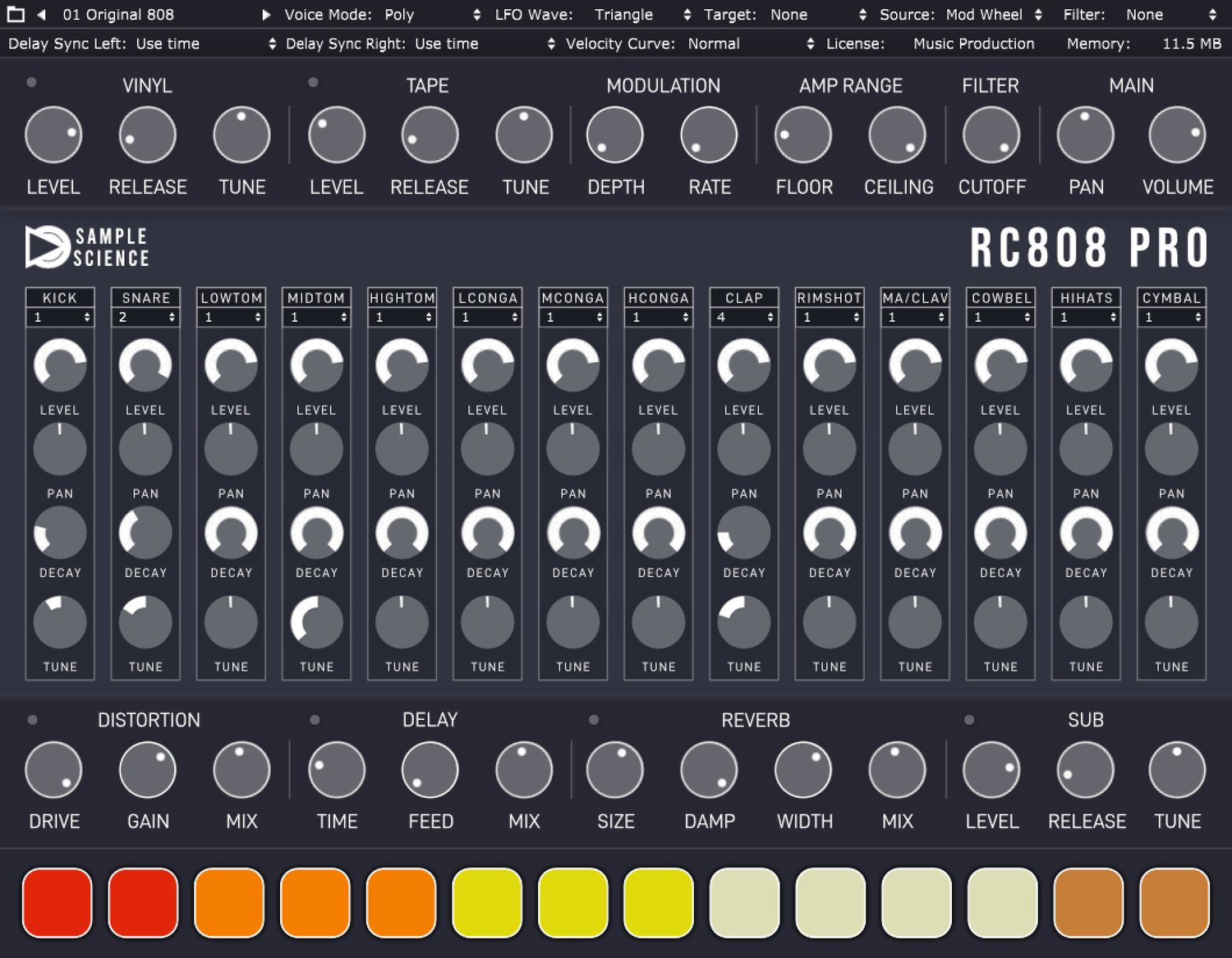Open the preset browser folder icon
Viewport: 1232px width, 958px height.
tap(16, 14)
